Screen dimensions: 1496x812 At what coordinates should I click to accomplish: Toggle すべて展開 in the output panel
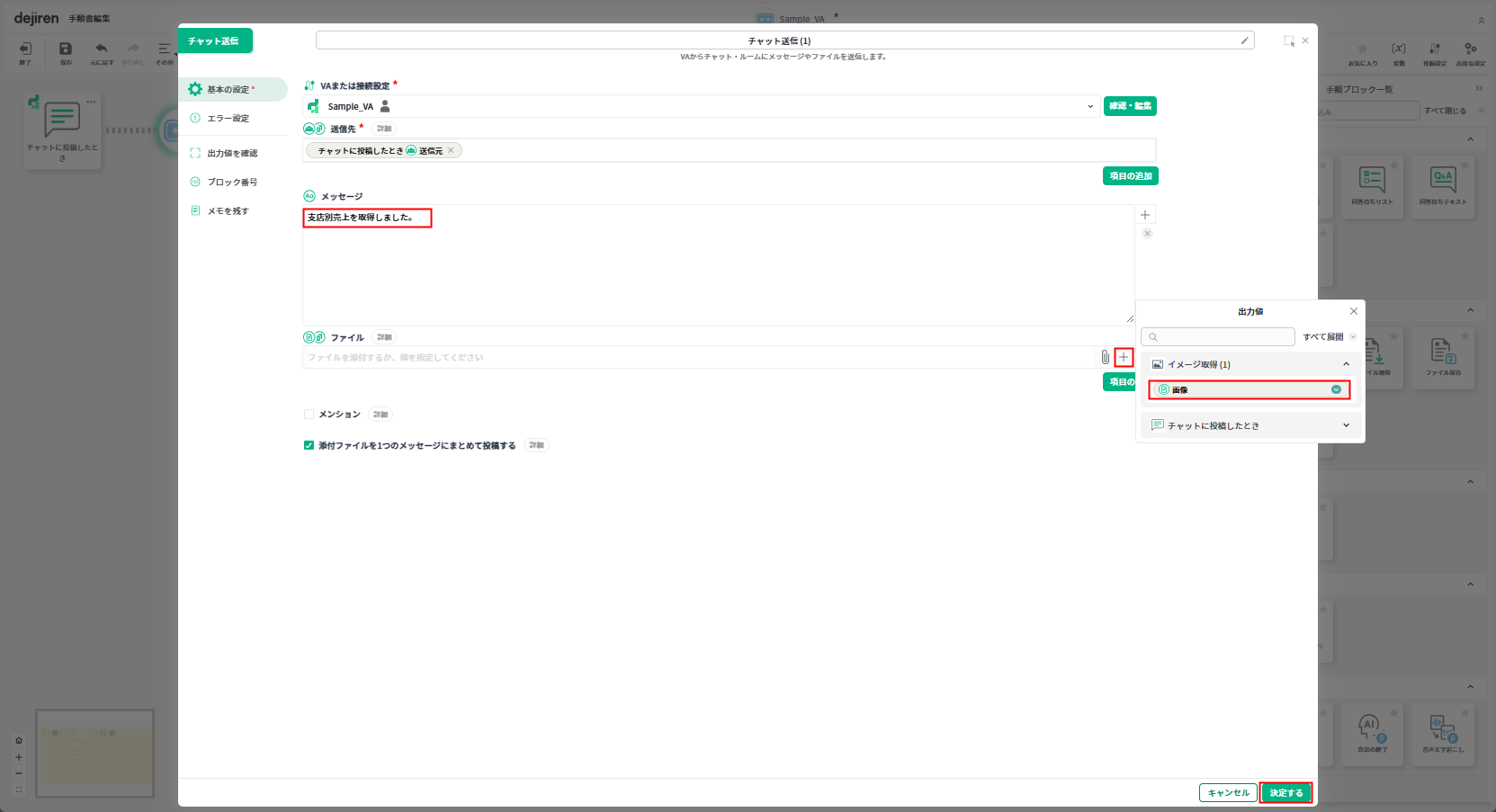tap(1329, 337)
